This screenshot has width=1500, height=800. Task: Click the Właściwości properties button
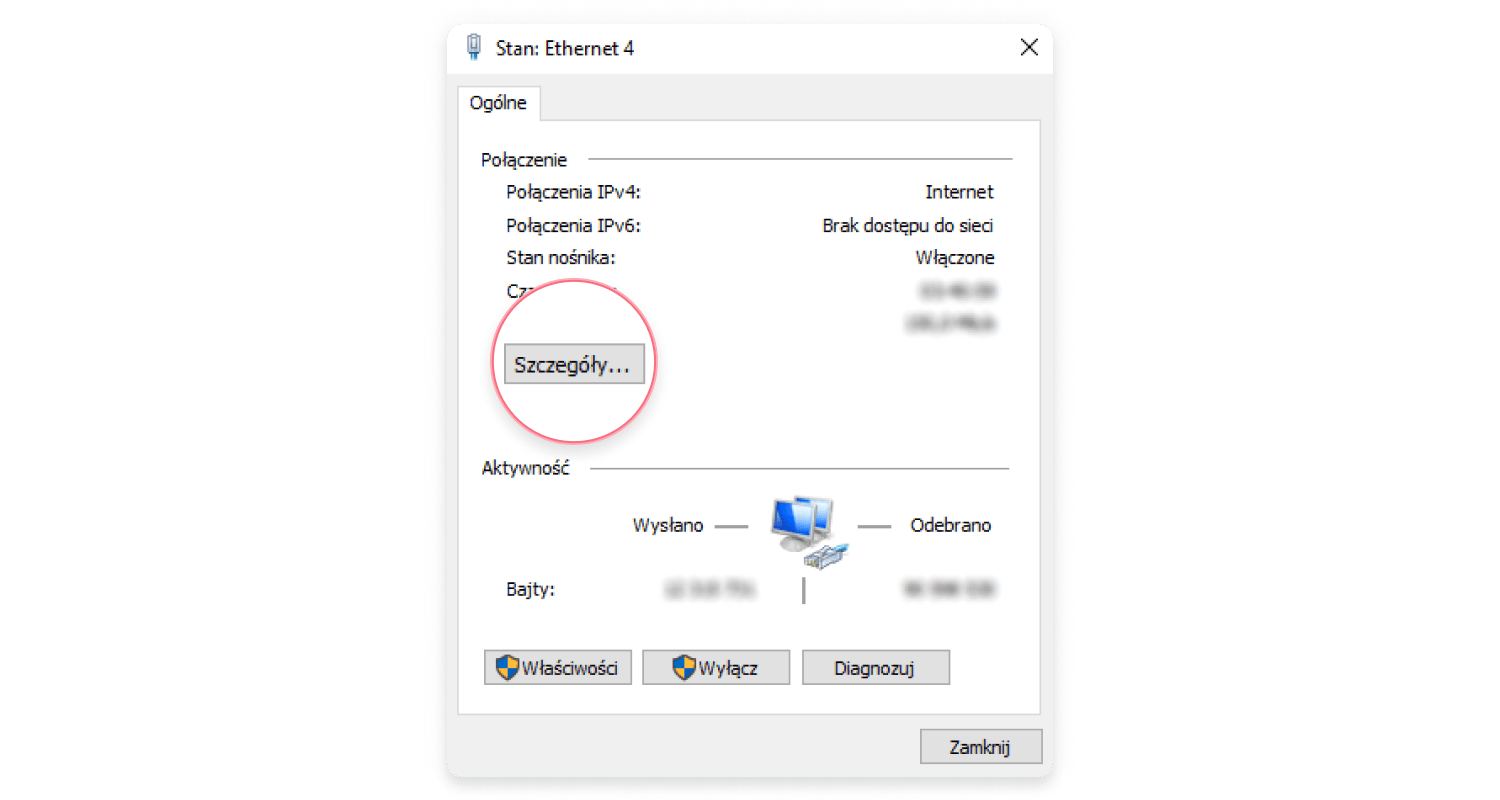(x=557, y=668)
